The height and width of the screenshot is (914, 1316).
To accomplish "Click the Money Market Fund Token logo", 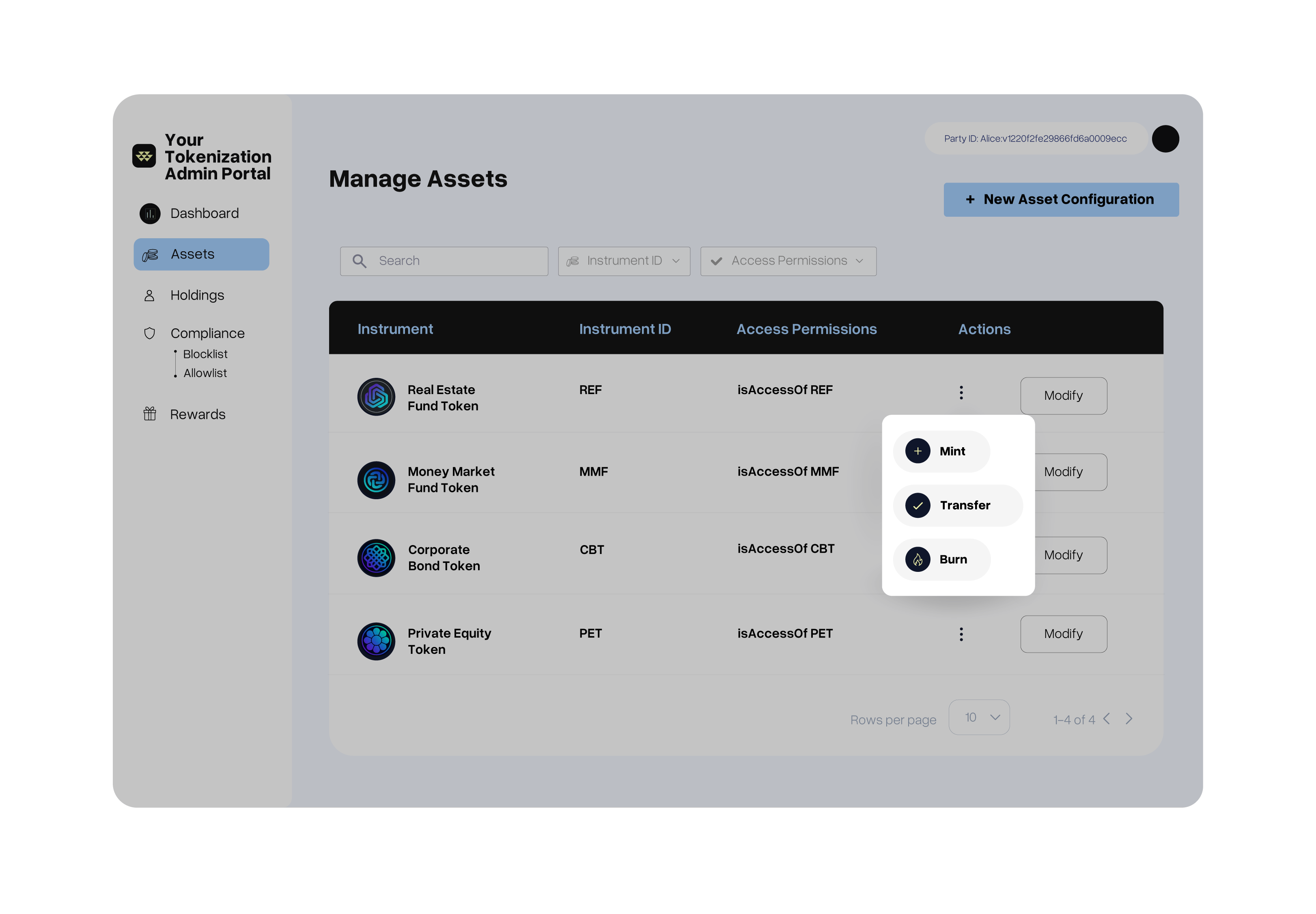I will tap(376, 480).
